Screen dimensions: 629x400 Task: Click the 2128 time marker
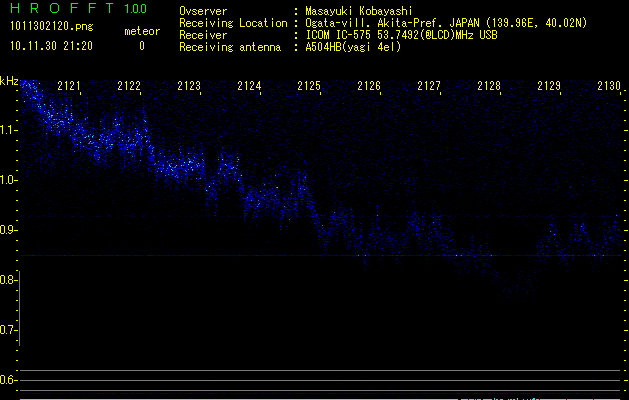click(x=489, y=86)
